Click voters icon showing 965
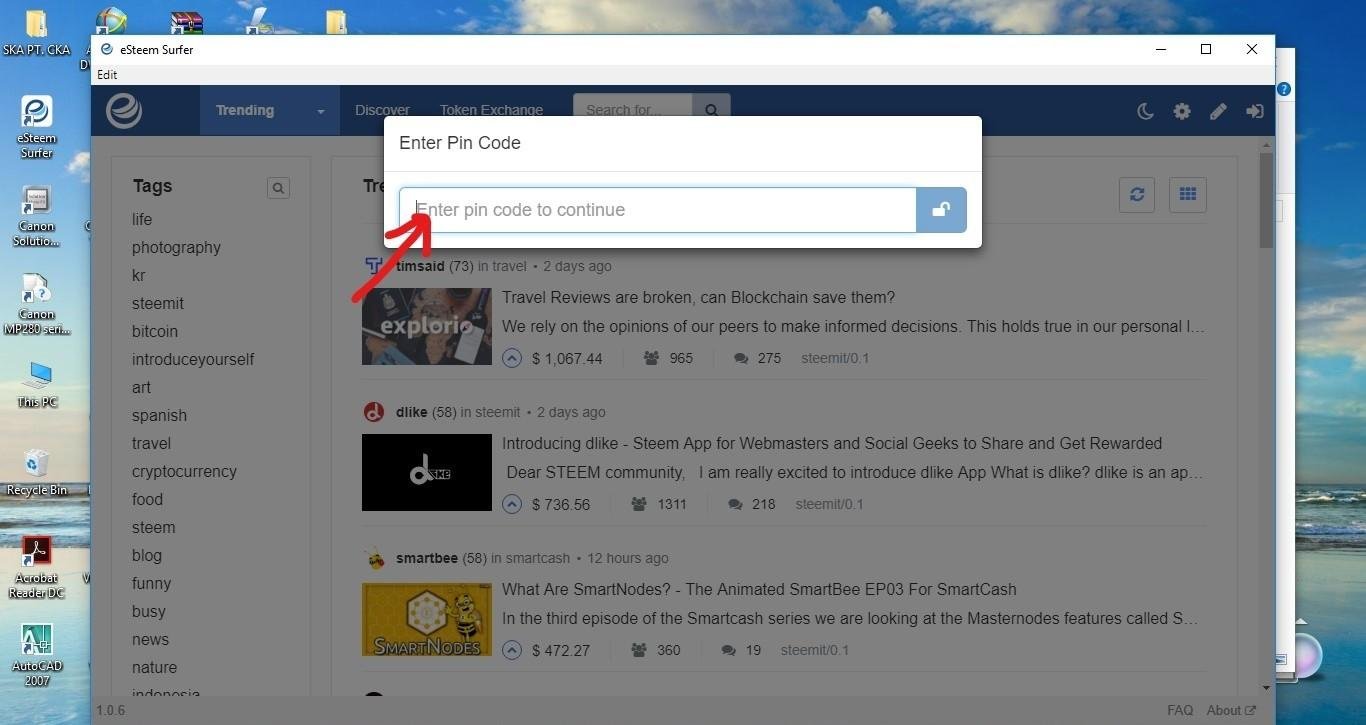Screen dimensions: 1366x725 click(652, 358)
